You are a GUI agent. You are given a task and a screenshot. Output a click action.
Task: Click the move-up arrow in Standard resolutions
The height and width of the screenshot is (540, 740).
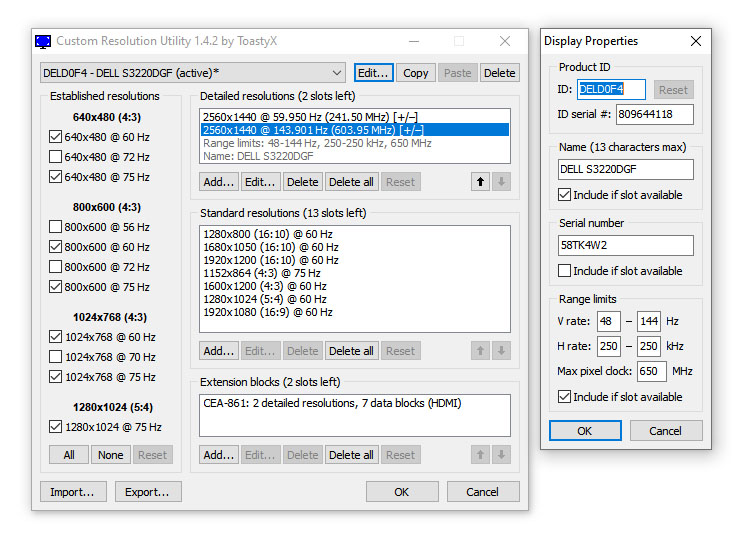(x=480, y=351)
